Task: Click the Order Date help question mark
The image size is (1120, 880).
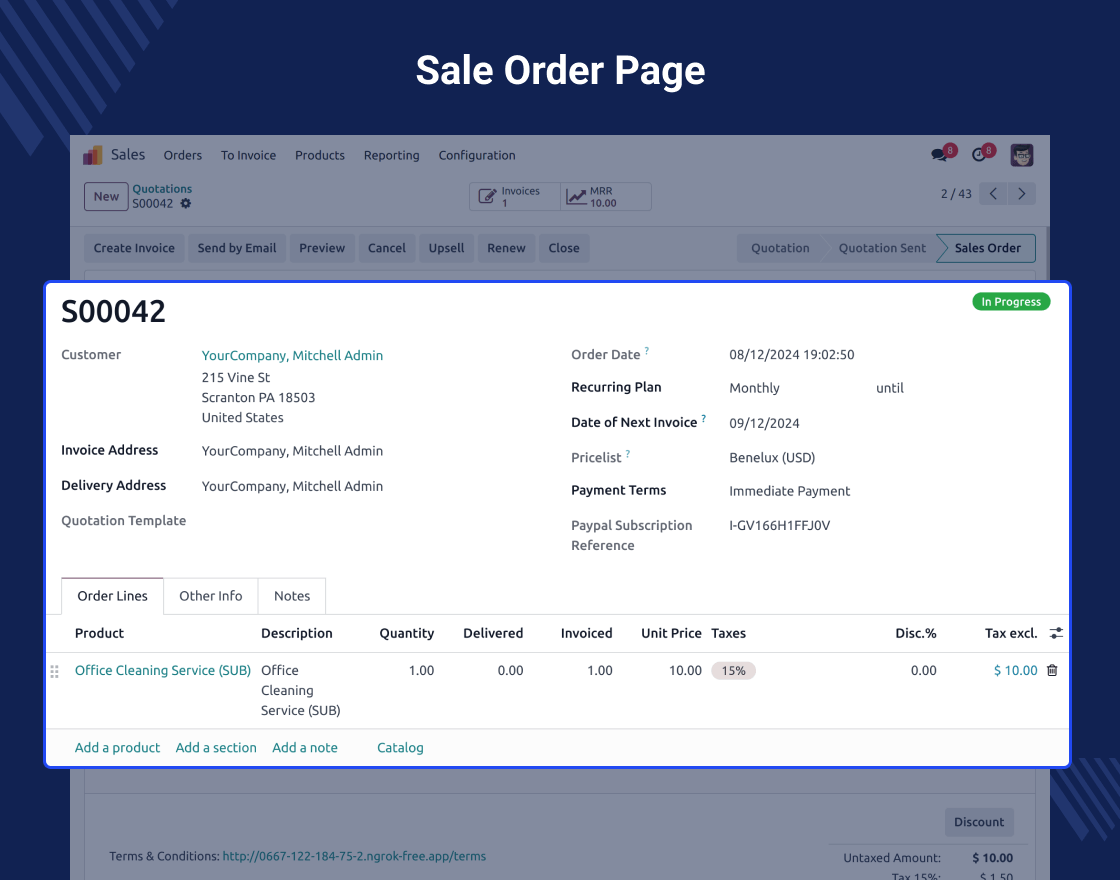Action: point(647,351)
